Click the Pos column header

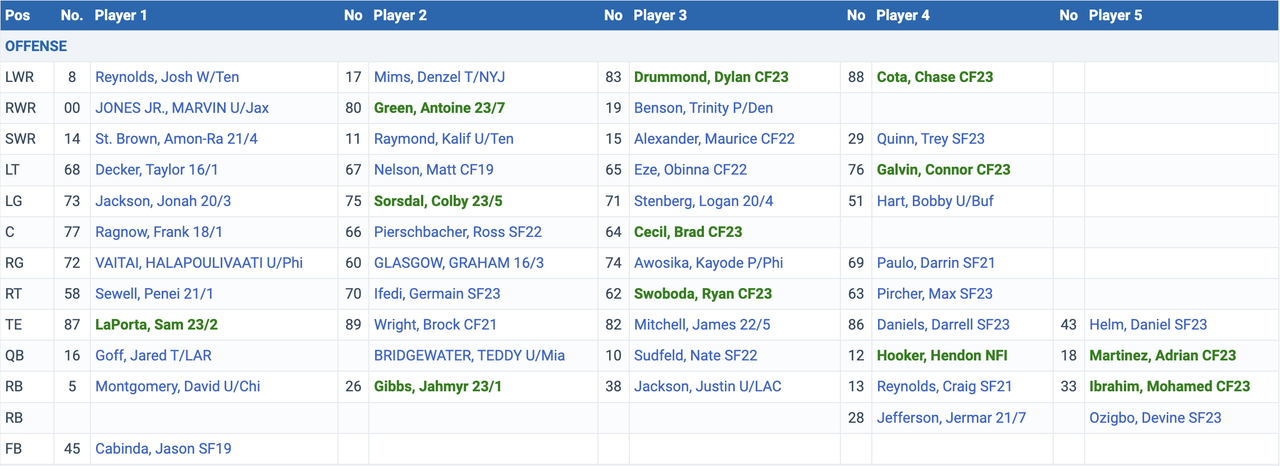coord(17,16)
